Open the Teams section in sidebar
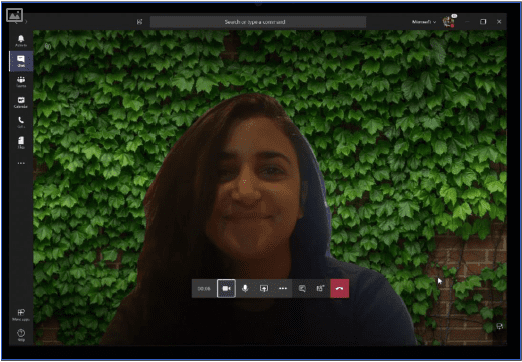Image resolution: width=522 pixels, height=362 pixels. click(21, 82)
